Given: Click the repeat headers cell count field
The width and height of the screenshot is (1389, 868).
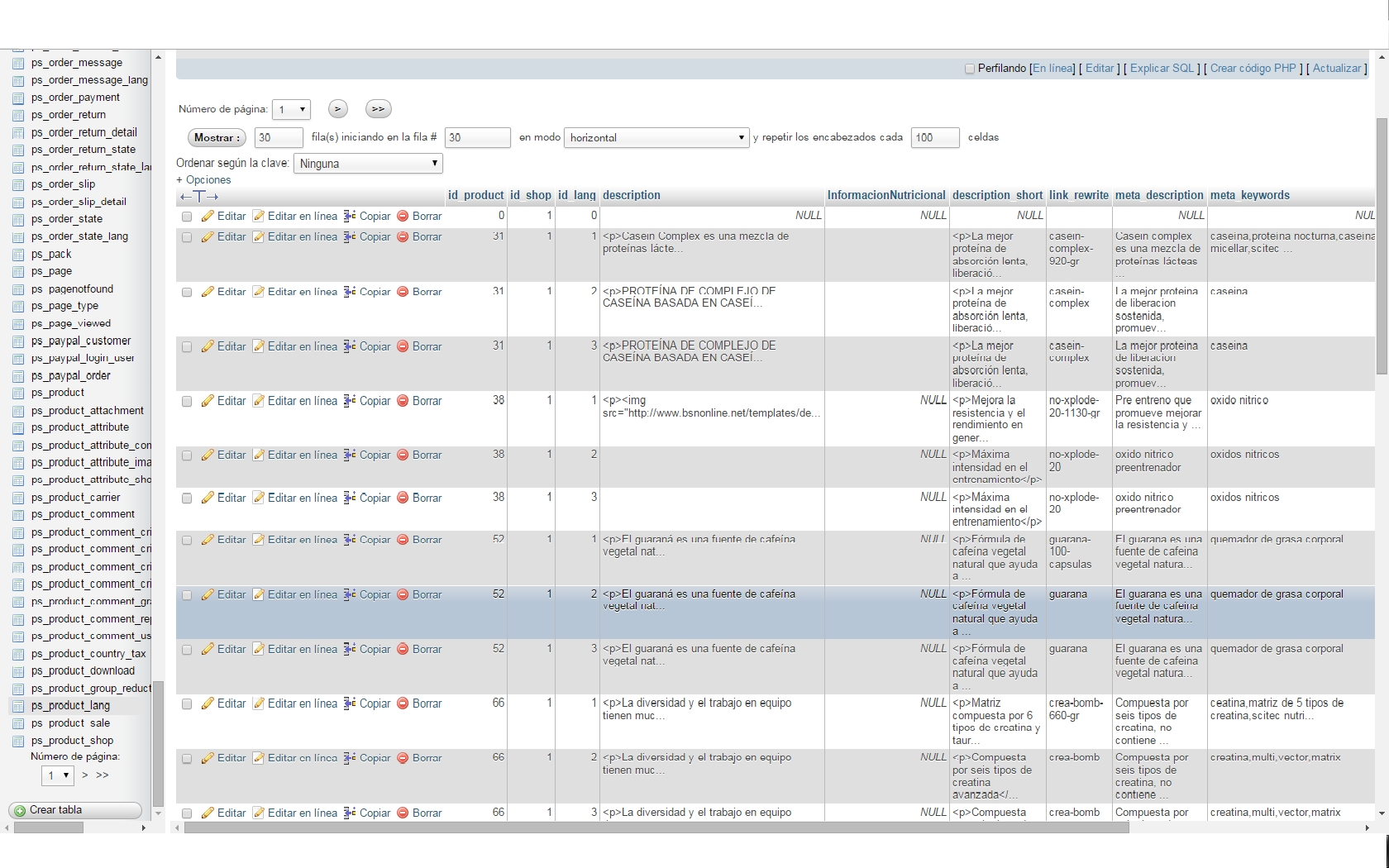Looking at the screenshot, I should [934, 138].
